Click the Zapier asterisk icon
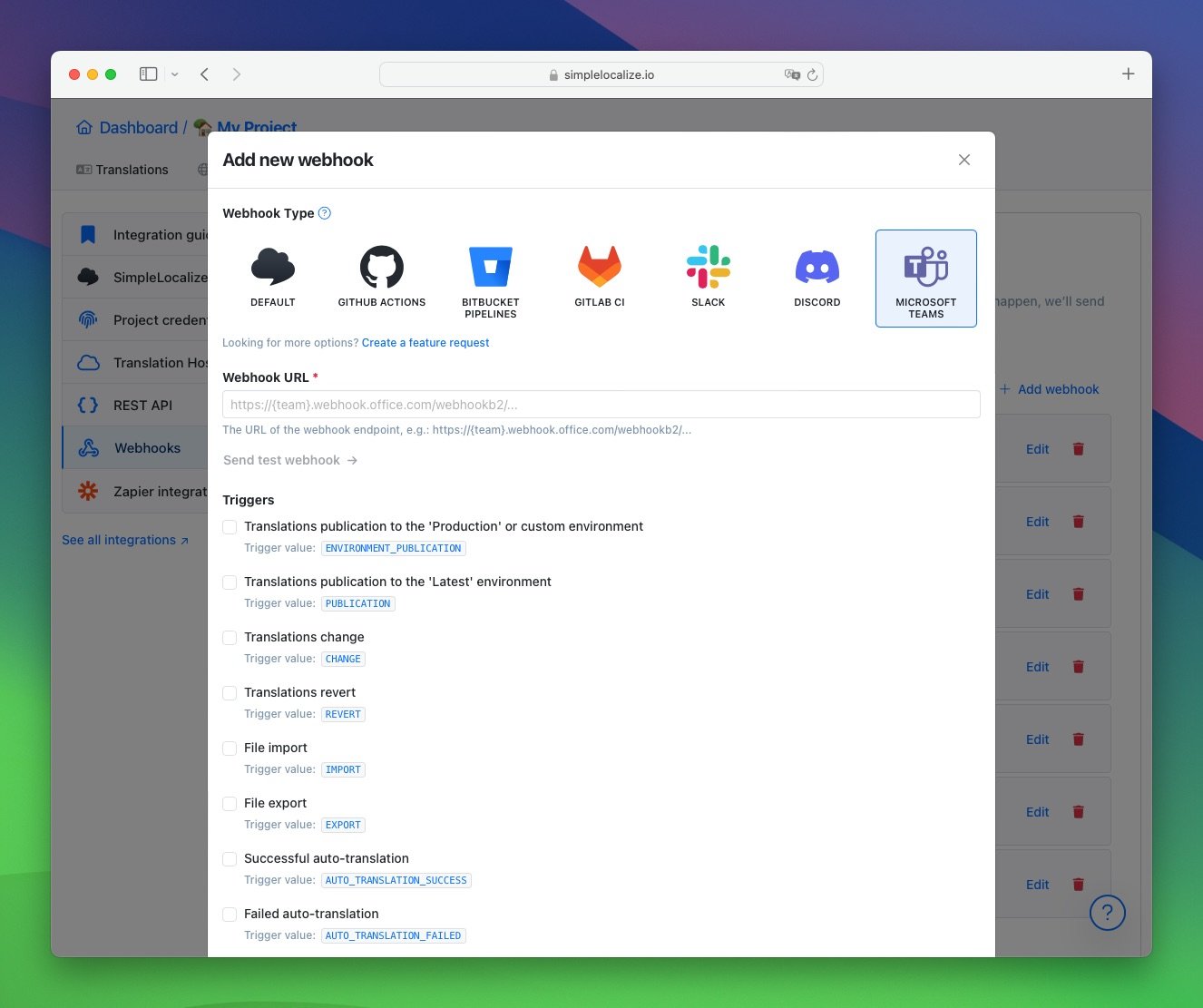 [x=88, y=491]
